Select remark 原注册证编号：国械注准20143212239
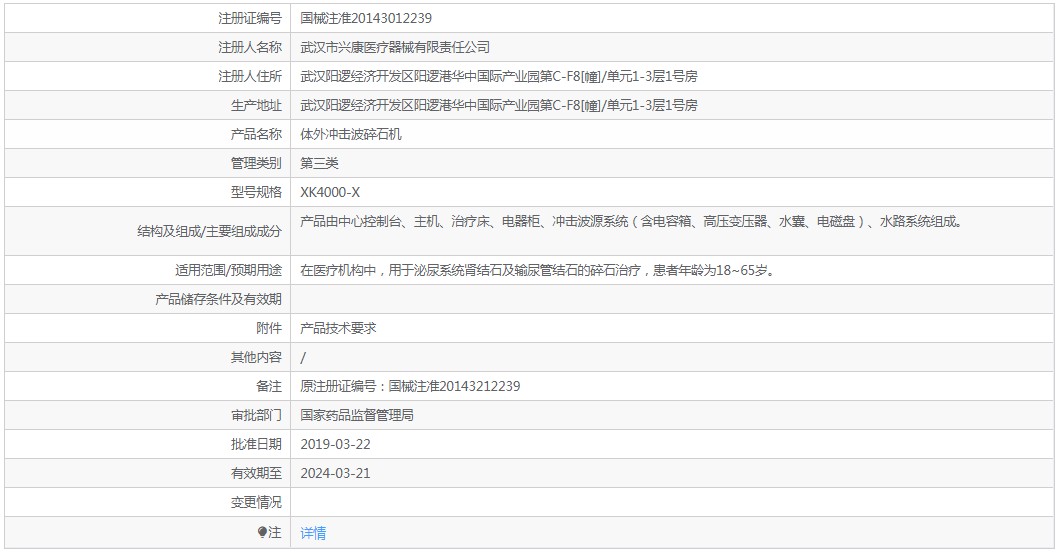1059x552 pixels. pyautogui.click(x=410, y=386)
